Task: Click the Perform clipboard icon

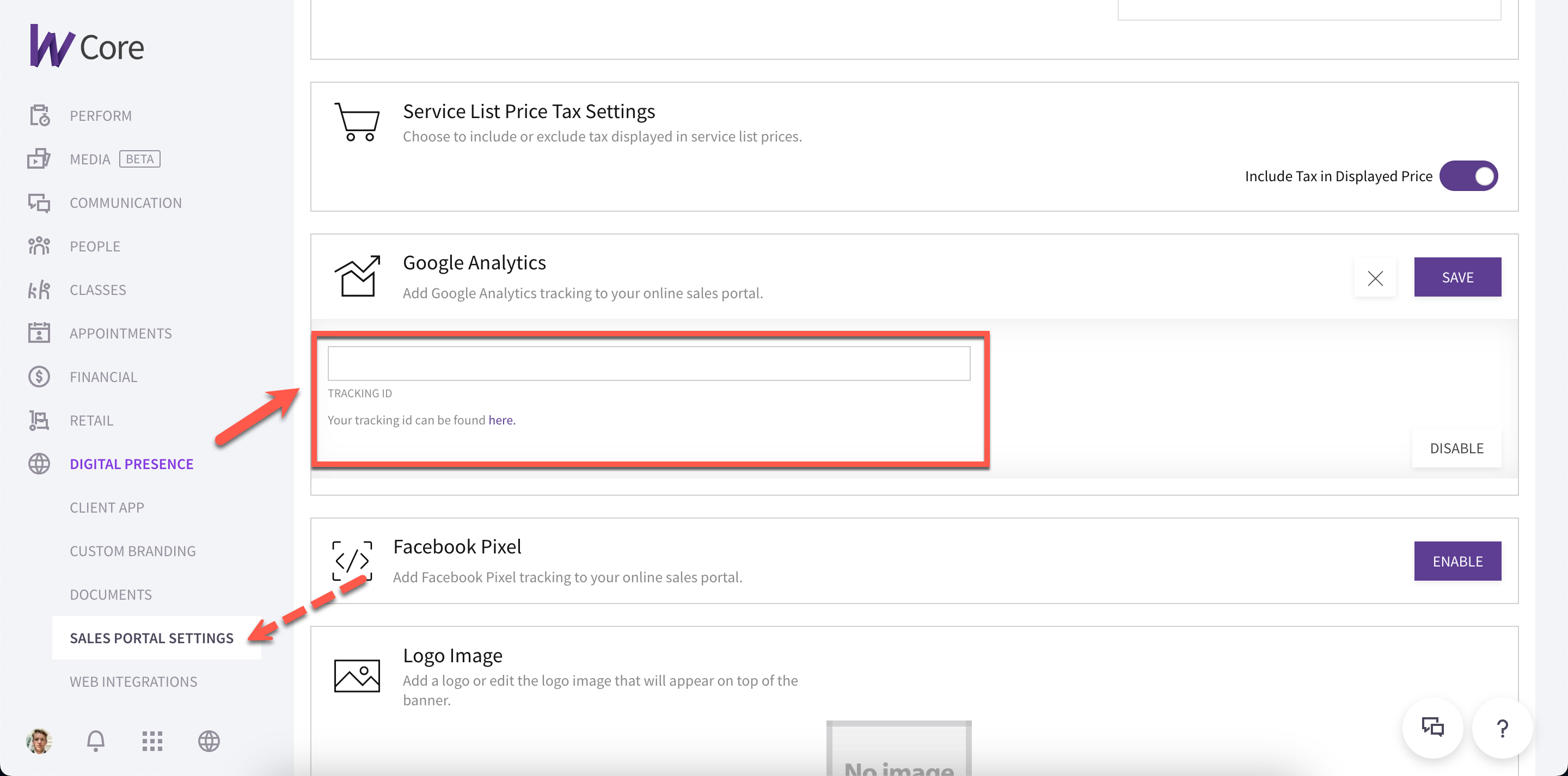Action: (x=39, y=116)
